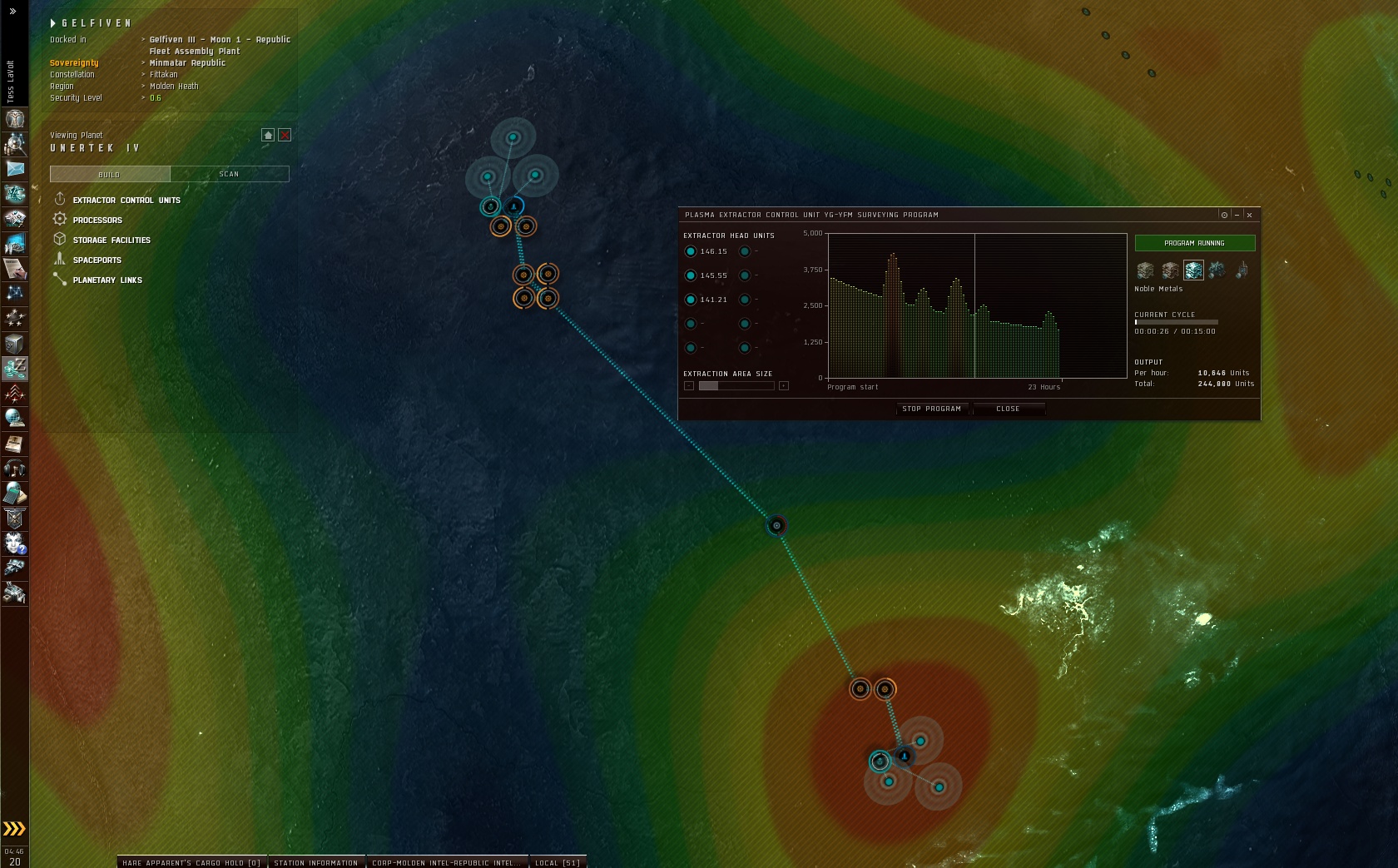This screenshot has height=868, width=1398.
Task: Switch to the Build tab
Action: tap(110, 174)
